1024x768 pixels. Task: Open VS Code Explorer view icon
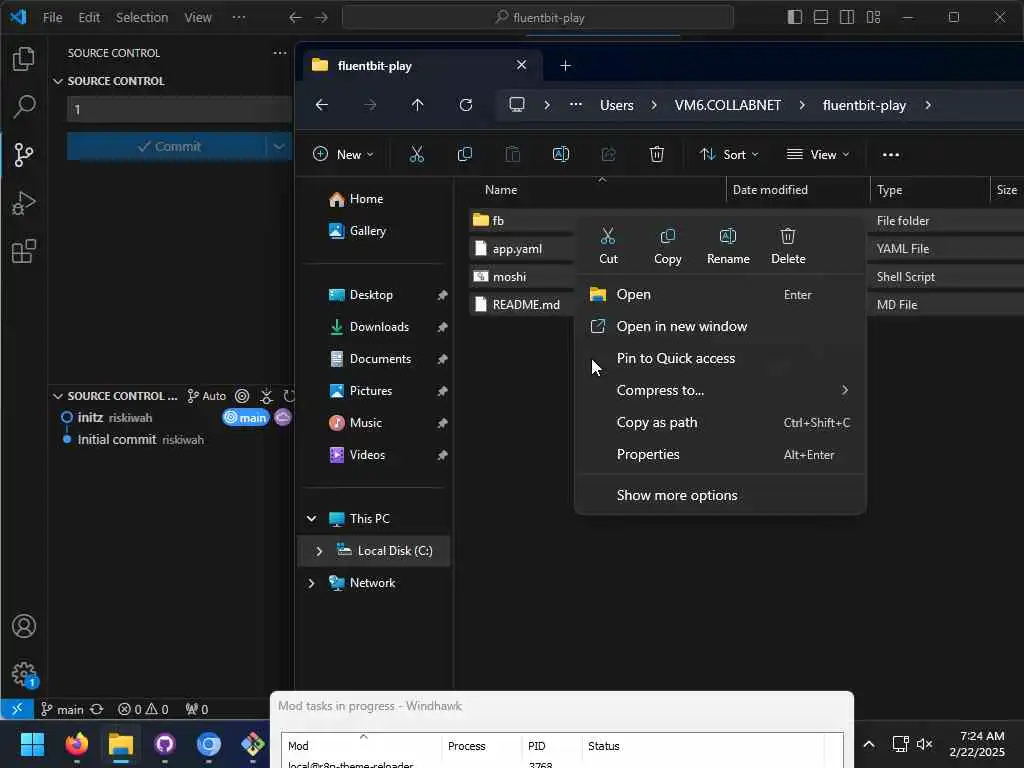(24, 59)
